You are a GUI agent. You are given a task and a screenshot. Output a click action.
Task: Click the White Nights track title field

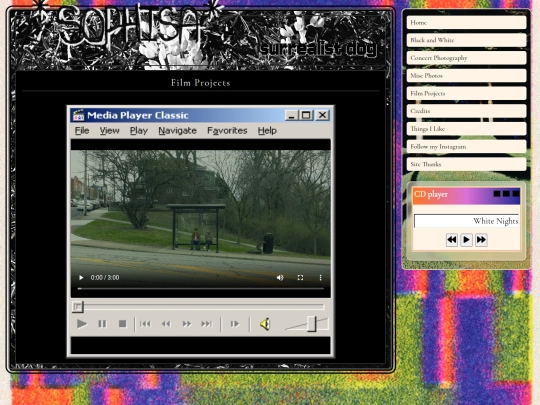[x=466, y=221]
